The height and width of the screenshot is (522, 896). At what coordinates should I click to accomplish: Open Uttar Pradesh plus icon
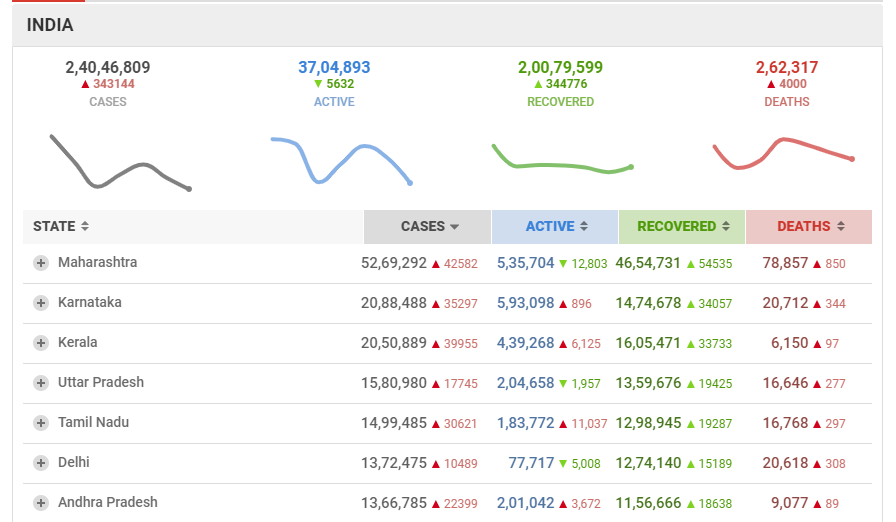coord(41,383)
